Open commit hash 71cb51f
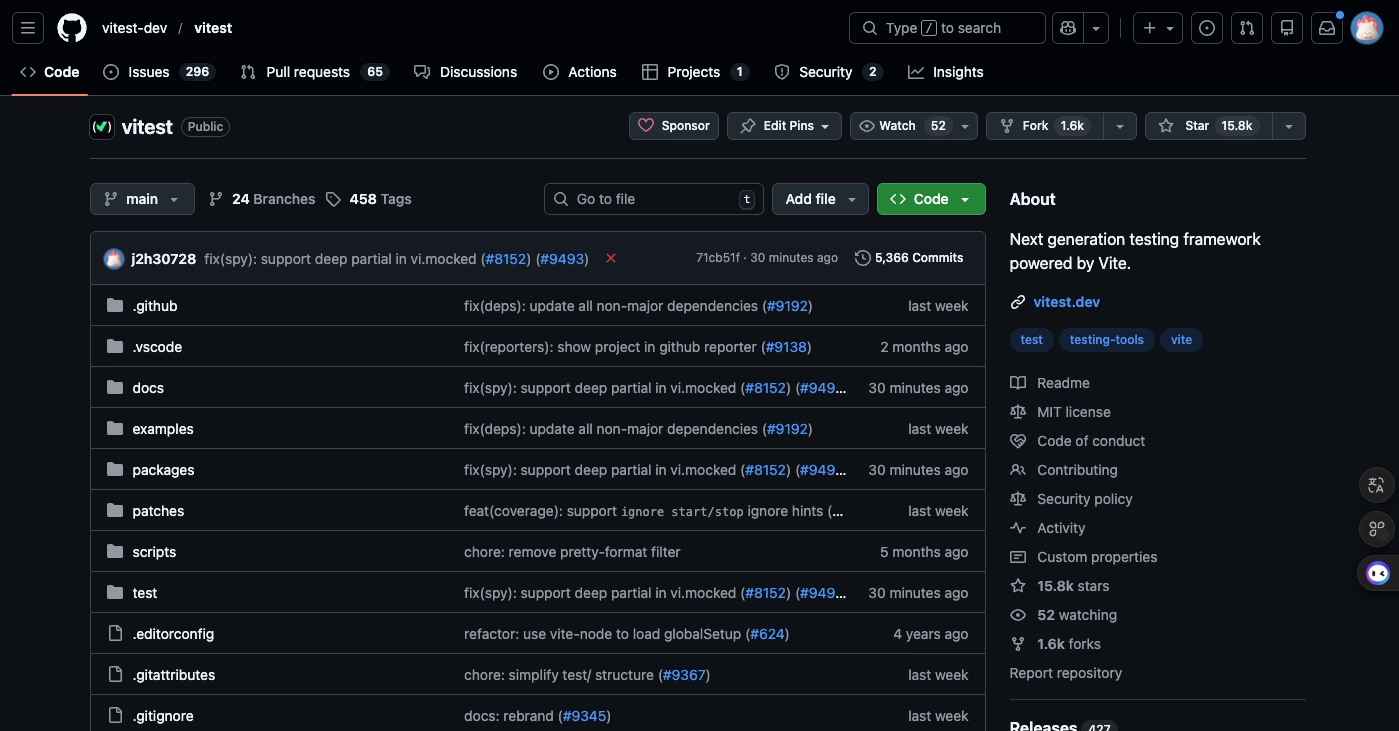This screenshot has height=731, width=1399. tap(718, 258)
